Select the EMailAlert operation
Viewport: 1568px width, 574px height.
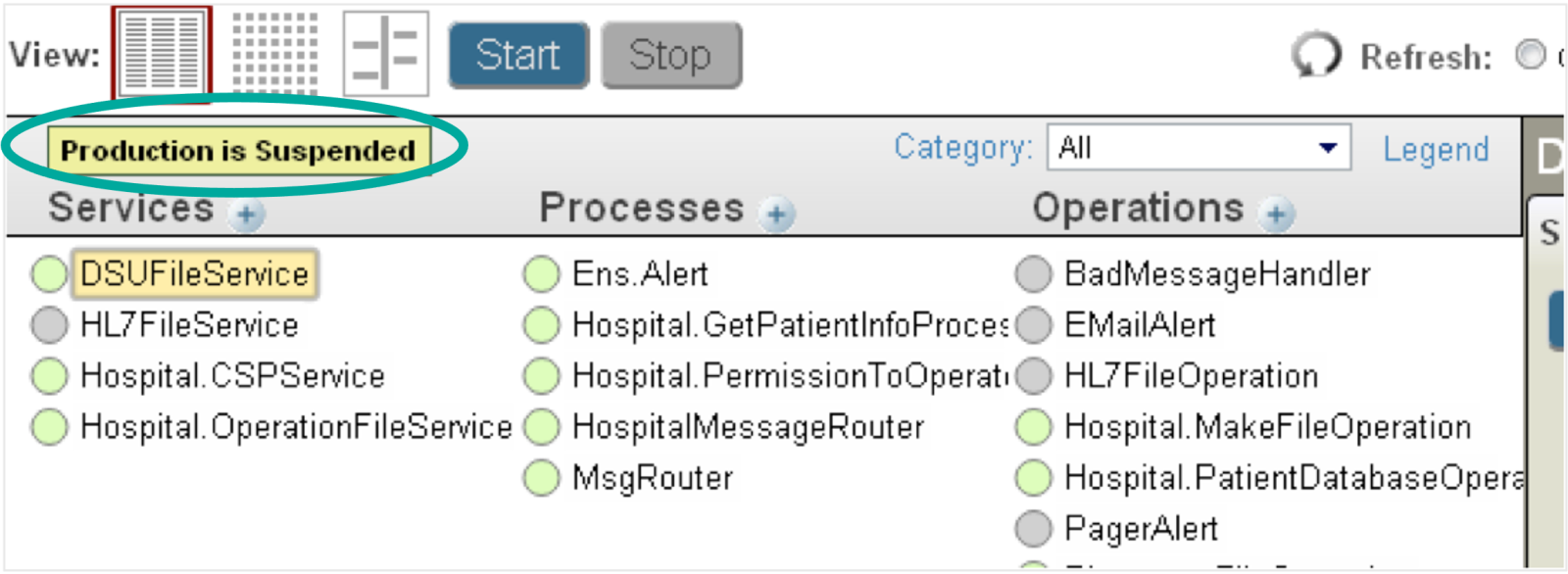click(x=1140, y=325)
